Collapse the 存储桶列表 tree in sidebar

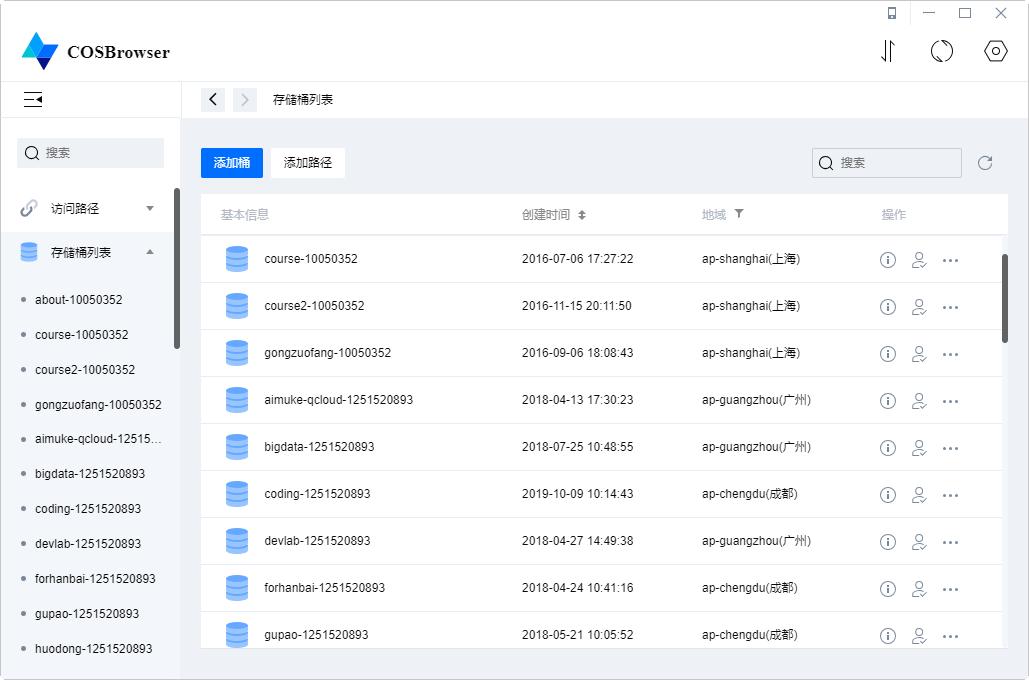click(152, 252)
